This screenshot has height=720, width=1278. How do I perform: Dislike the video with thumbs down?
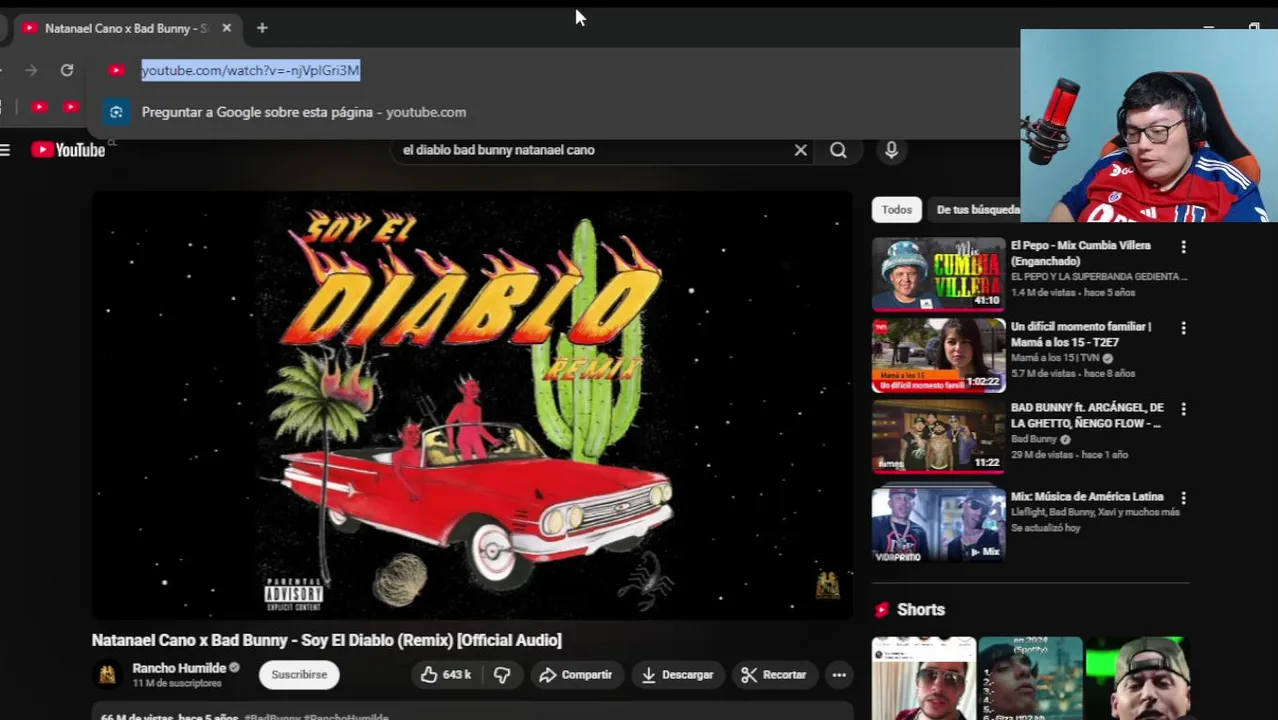click(x=502, y=675)
